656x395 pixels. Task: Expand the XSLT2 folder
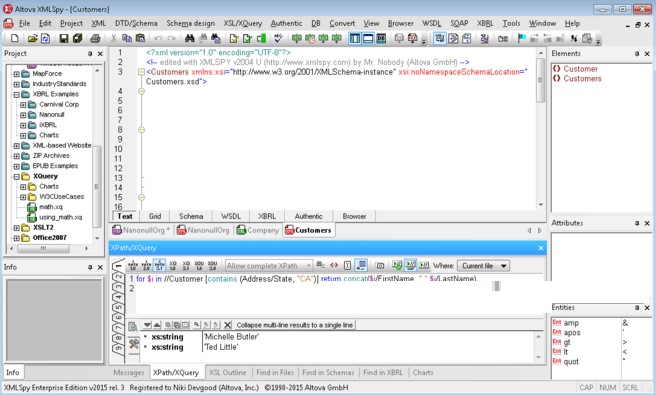coord(16,228)
